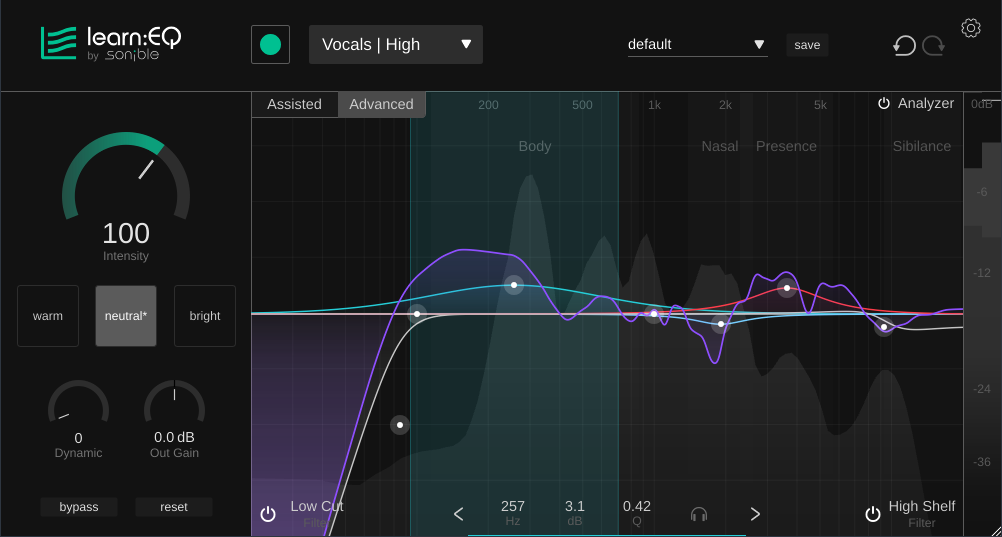The image size is (1002, 537).
Task: Click the 257 Hz frequency value
Action: click(513, 507)
